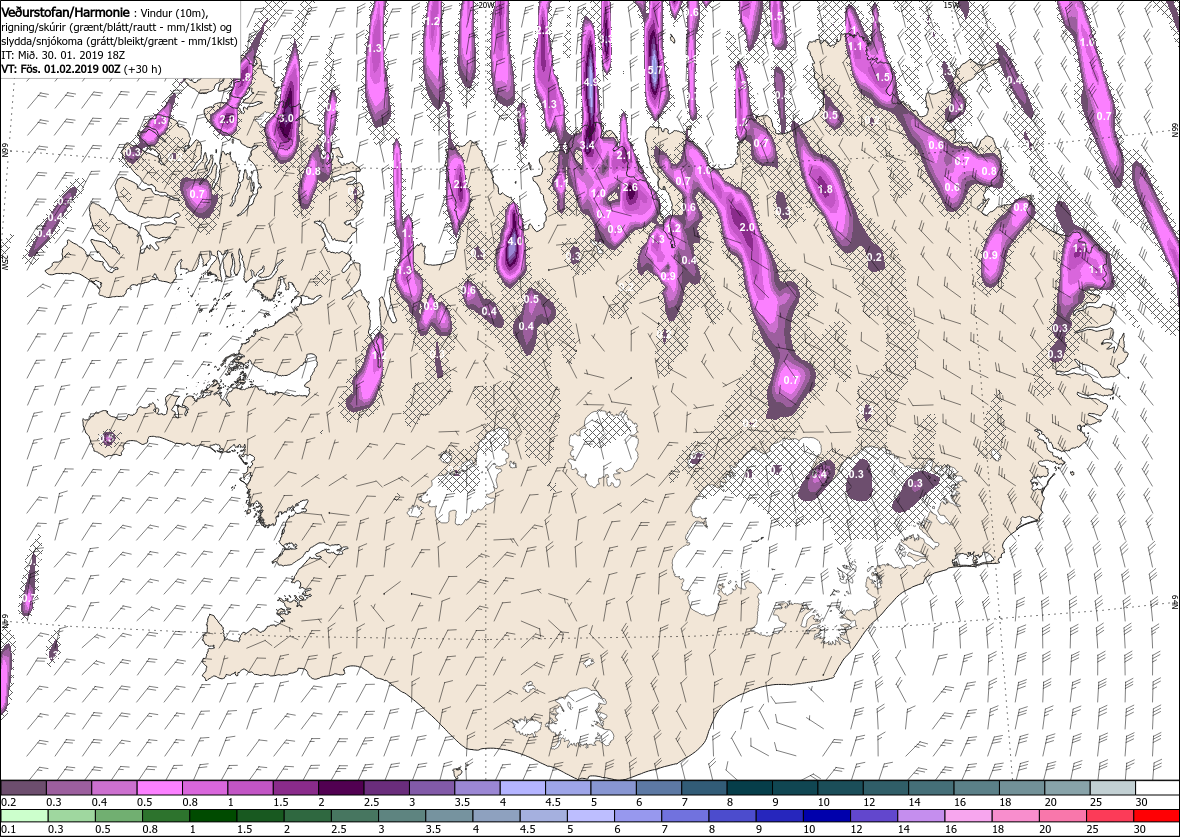Click the 3.0 precipitation value on the map
The height and width of the screenshot is (837, 1180).
click(x=286, y=119)
